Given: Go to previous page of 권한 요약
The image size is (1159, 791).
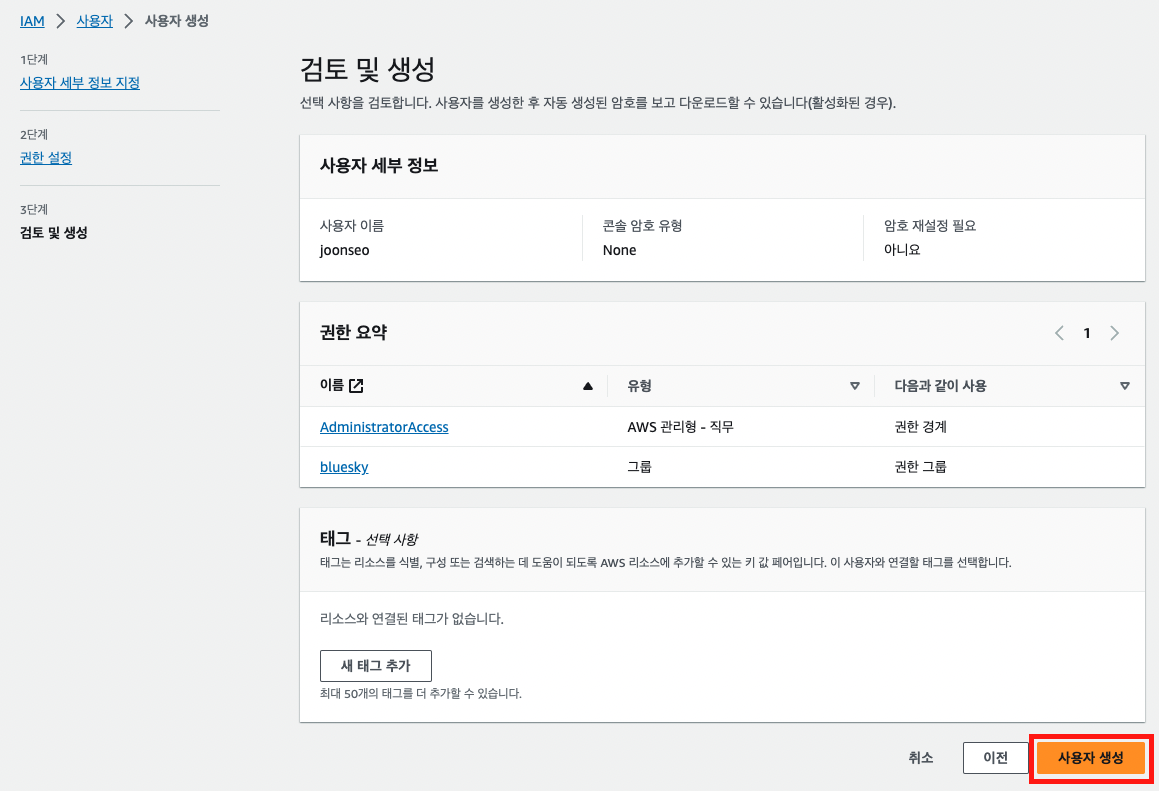Looking at the screenshot, I should point(1059,333).
